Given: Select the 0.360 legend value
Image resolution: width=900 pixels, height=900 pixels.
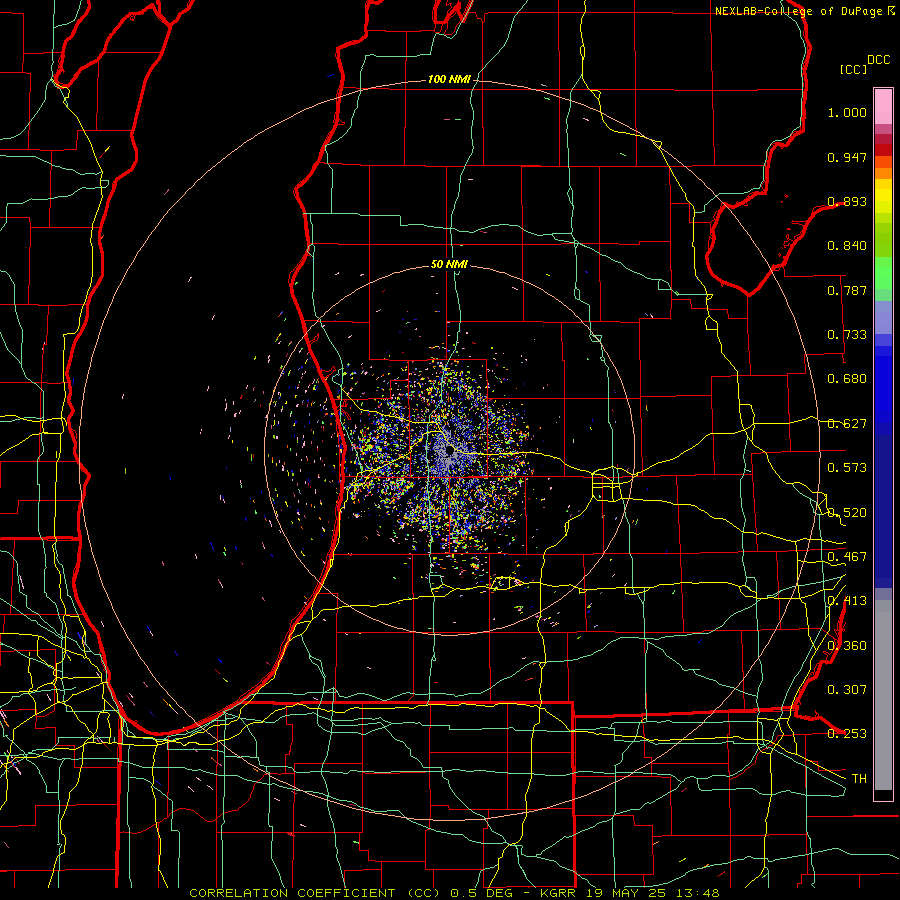Looking at the screenshot, I should point(847,646).
